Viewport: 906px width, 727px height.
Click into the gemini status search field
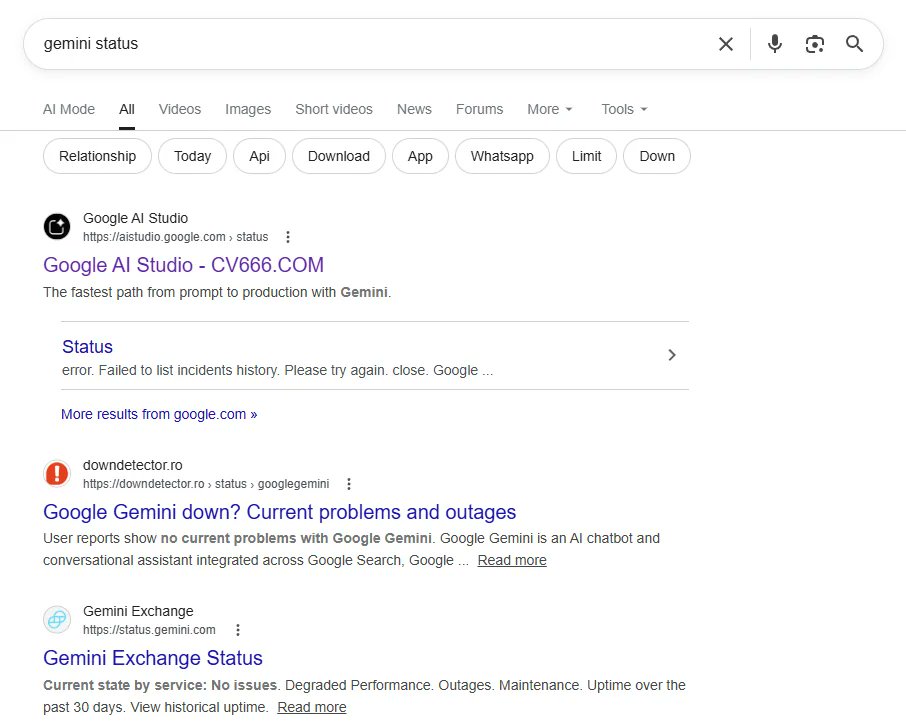[x=370, y=44]
